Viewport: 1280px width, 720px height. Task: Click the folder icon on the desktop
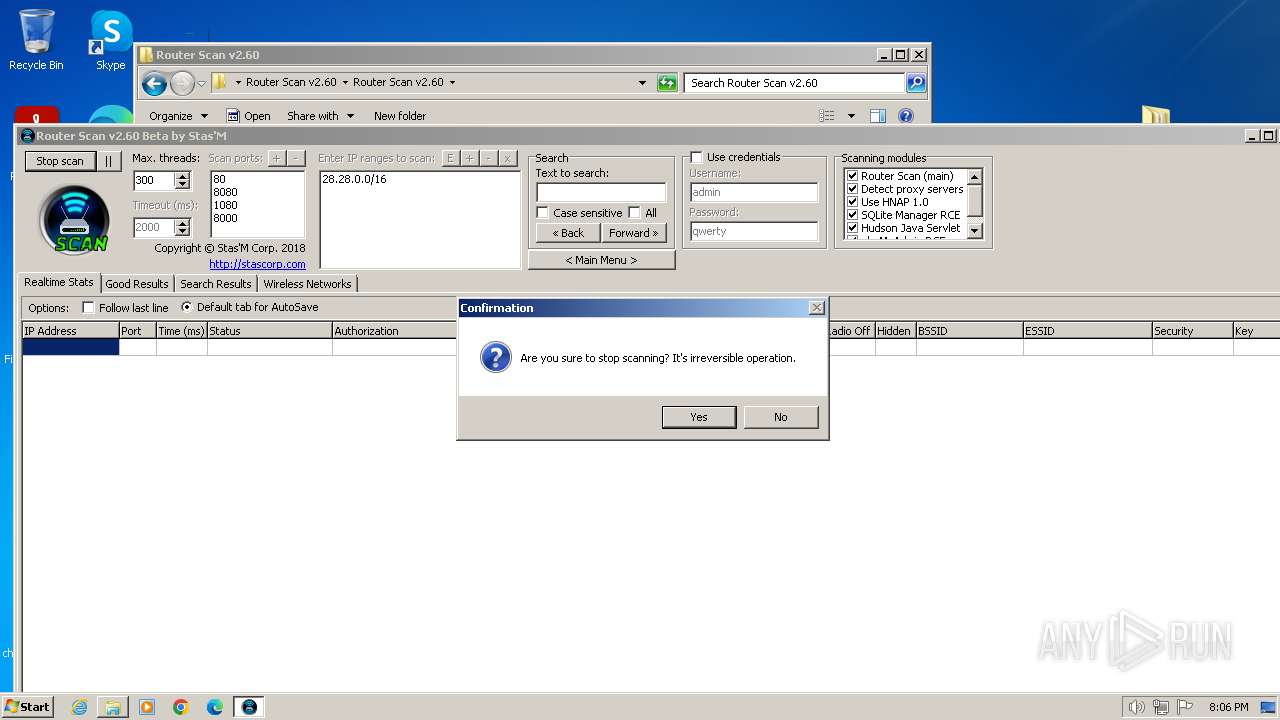pos(1155,115)
